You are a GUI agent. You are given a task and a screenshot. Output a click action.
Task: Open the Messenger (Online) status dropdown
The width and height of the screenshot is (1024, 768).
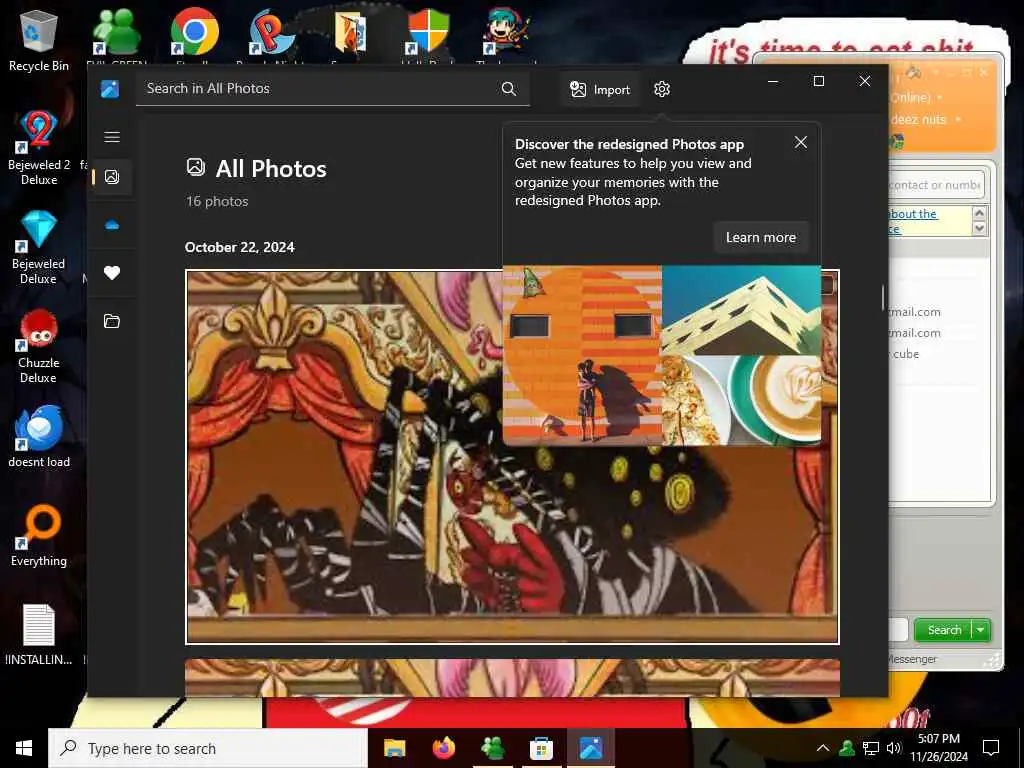pos(940,97)
